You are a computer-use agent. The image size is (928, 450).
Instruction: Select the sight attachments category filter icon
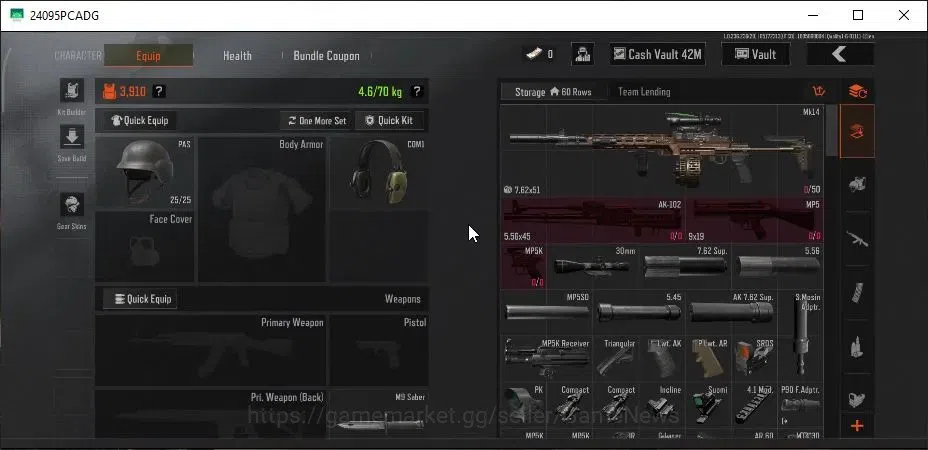(x=857, y=399)
